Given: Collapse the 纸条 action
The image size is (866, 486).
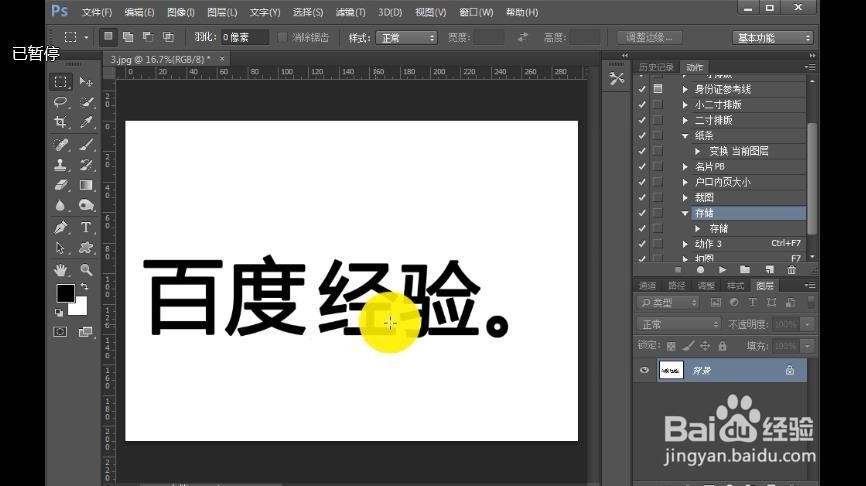Looking at the screenshot, I should coord(685,135).
